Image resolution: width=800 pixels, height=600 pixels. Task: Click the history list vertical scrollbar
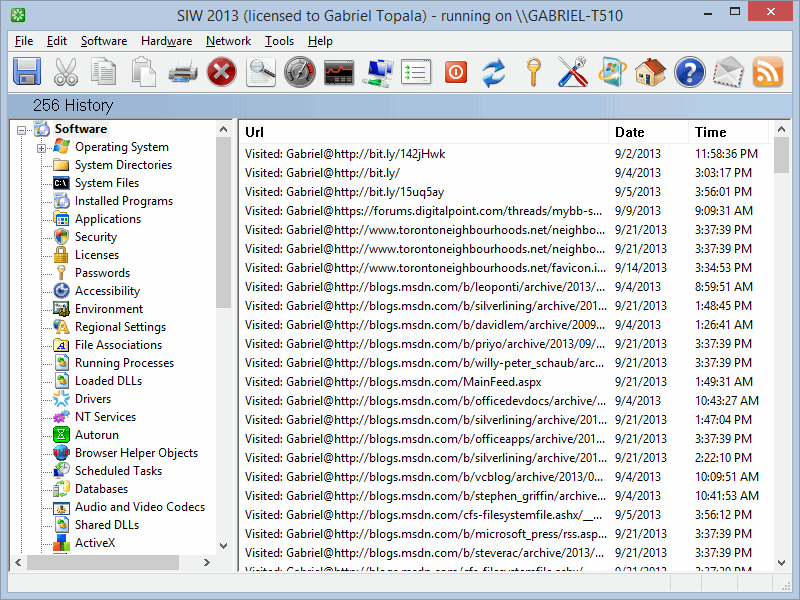tap(781, 350)
